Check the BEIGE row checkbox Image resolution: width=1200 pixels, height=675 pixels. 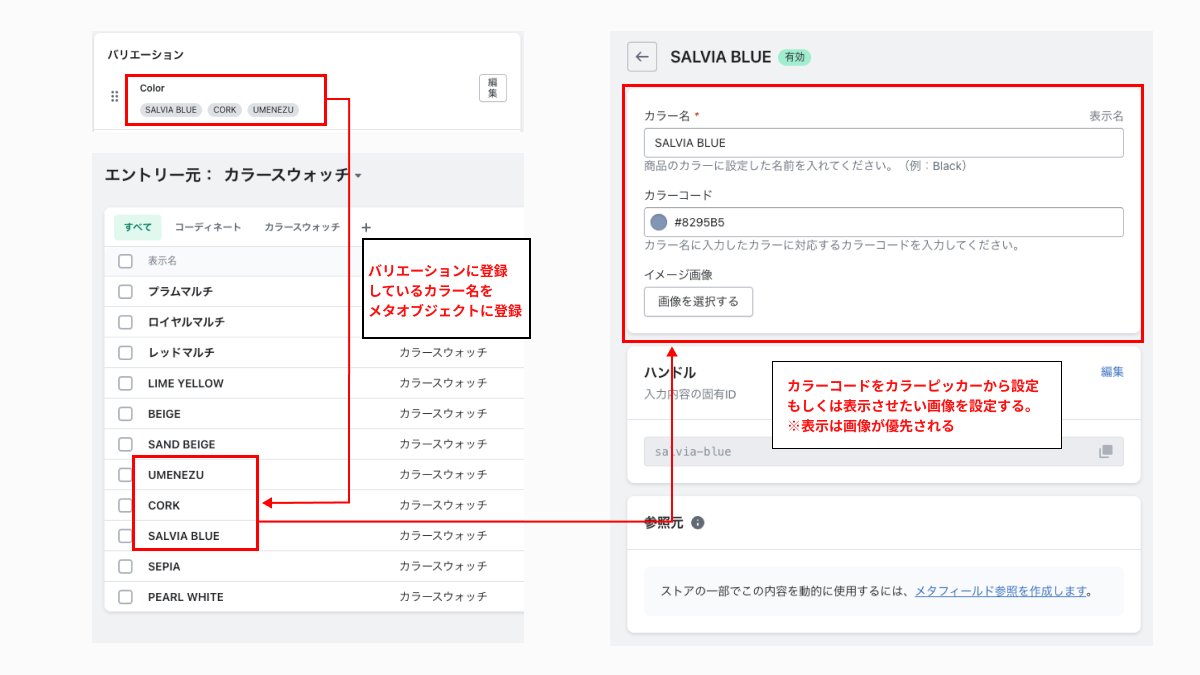tap(125, 414)
